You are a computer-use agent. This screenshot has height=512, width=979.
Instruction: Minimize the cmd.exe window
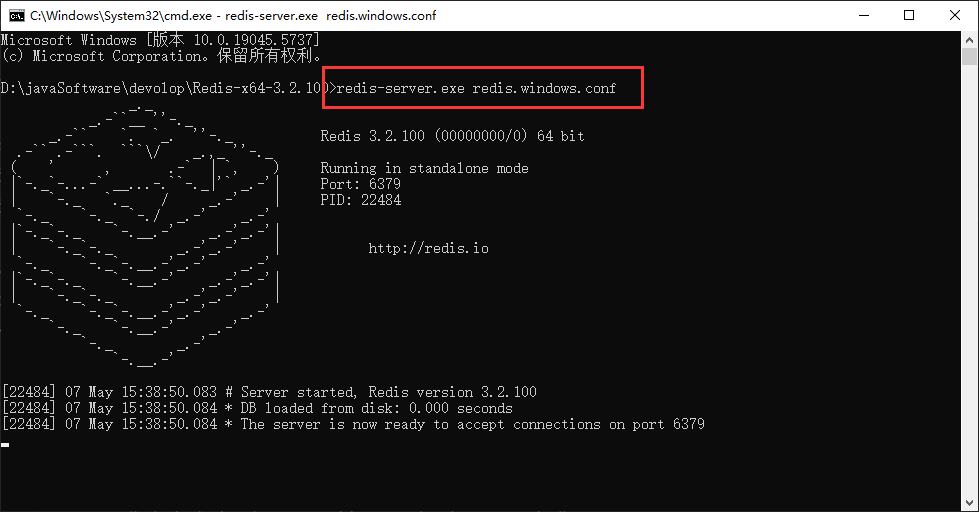(864, 16)
